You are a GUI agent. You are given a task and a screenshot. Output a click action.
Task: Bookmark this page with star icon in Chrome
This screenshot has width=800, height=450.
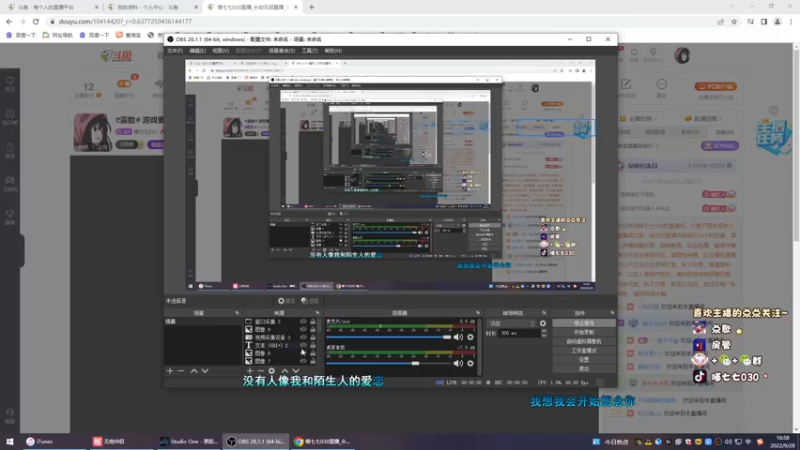(x=734, y=22)
